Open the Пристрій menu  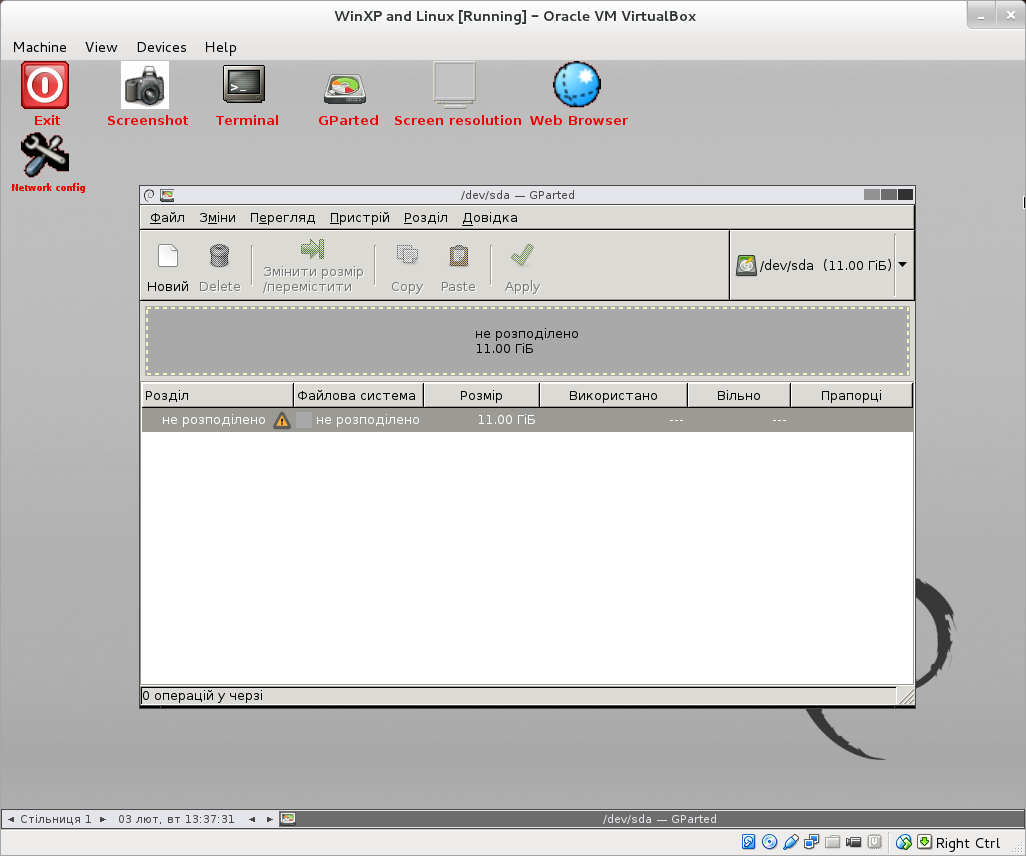(x=359, y=217)
